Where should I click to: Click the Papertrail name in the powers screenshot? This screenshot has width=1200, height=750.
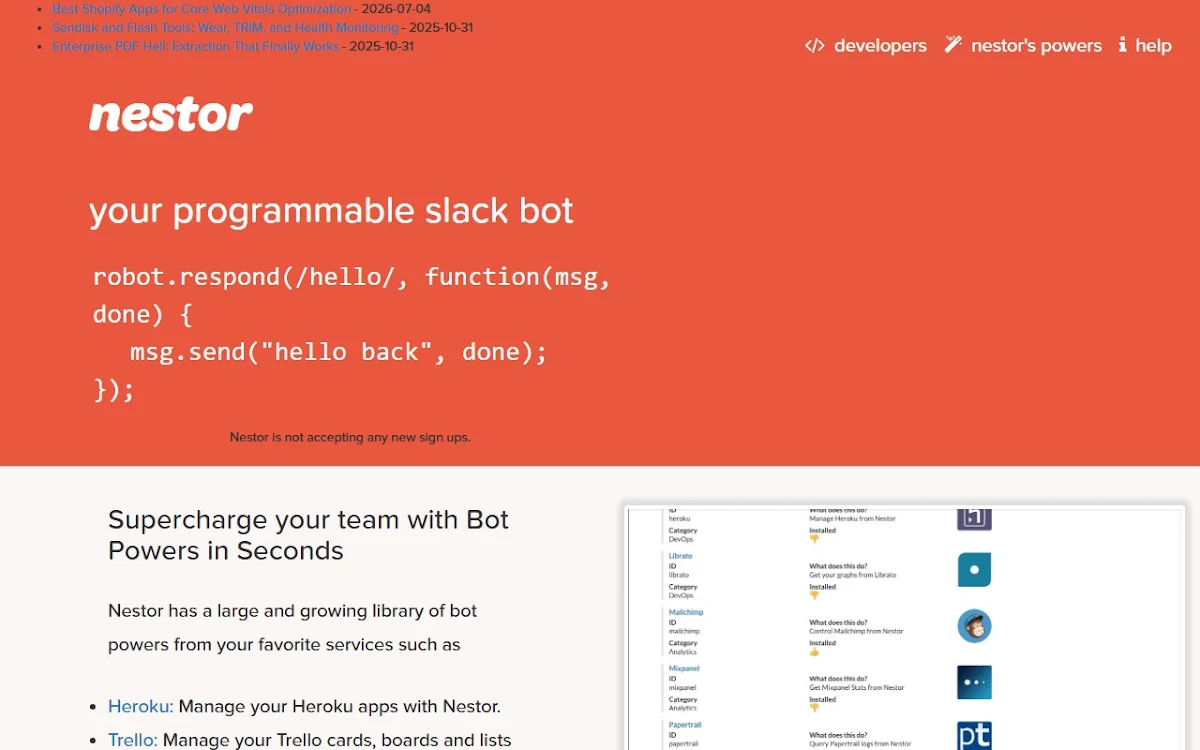686,724
